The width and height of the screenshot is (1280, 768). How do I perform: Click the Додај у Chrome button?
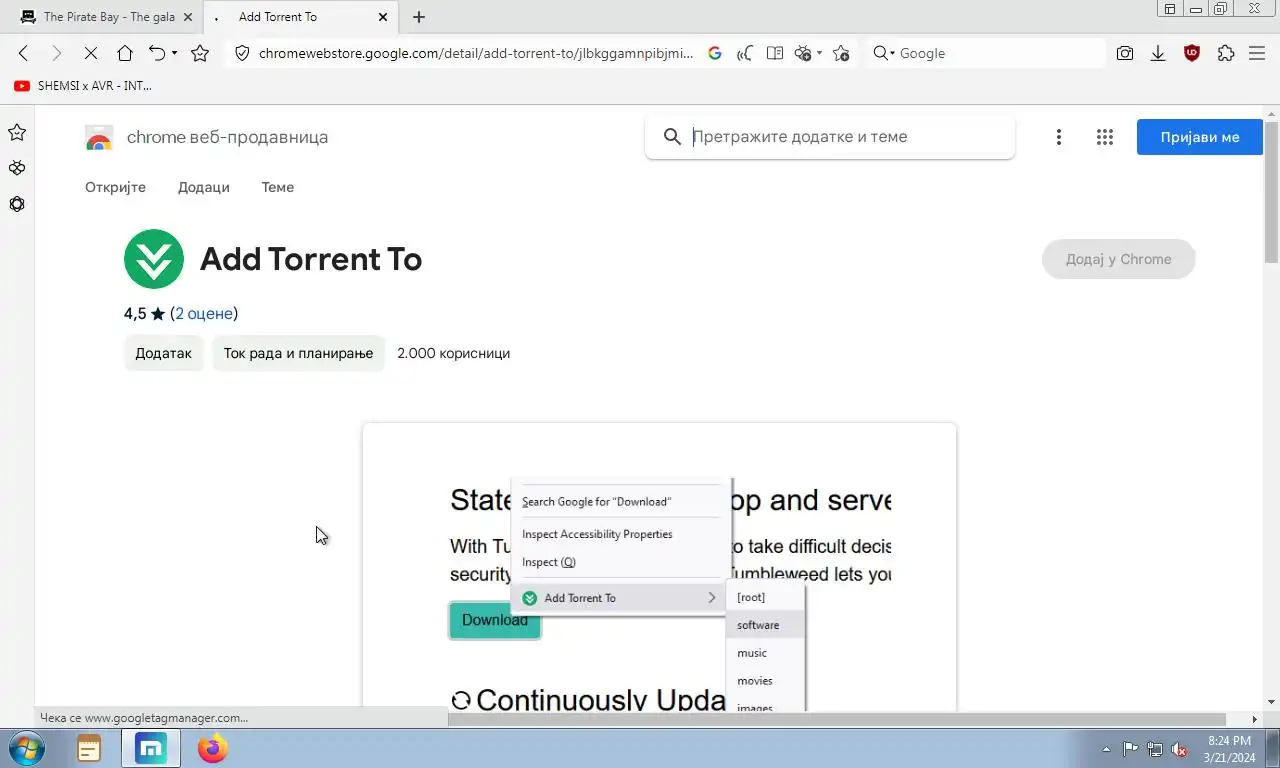point(1118,259)
